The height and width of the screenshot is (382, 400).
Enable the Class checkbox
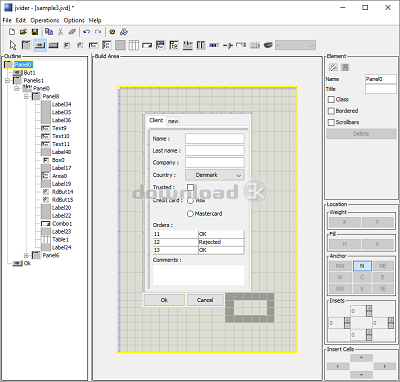point(331,99)
